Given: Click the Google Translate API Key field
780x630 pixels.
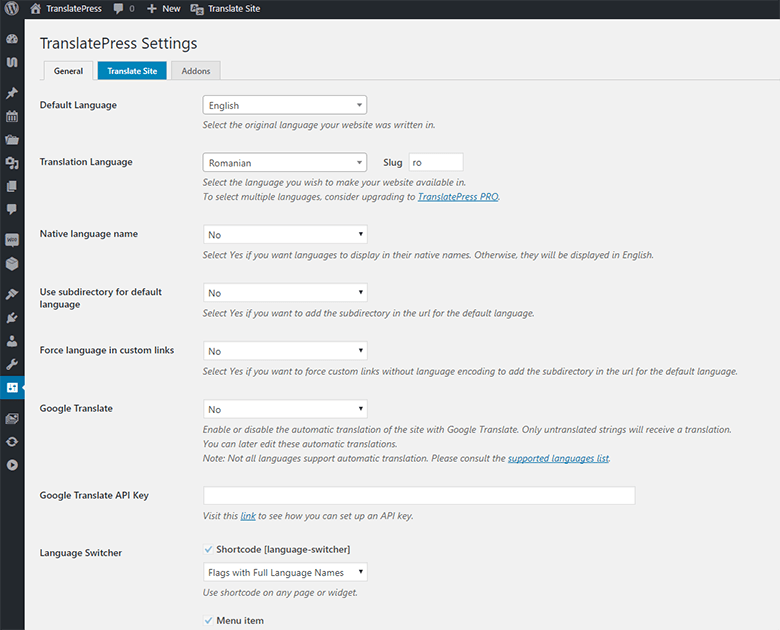Looking at the screenshot, I should tap(419, 496).
